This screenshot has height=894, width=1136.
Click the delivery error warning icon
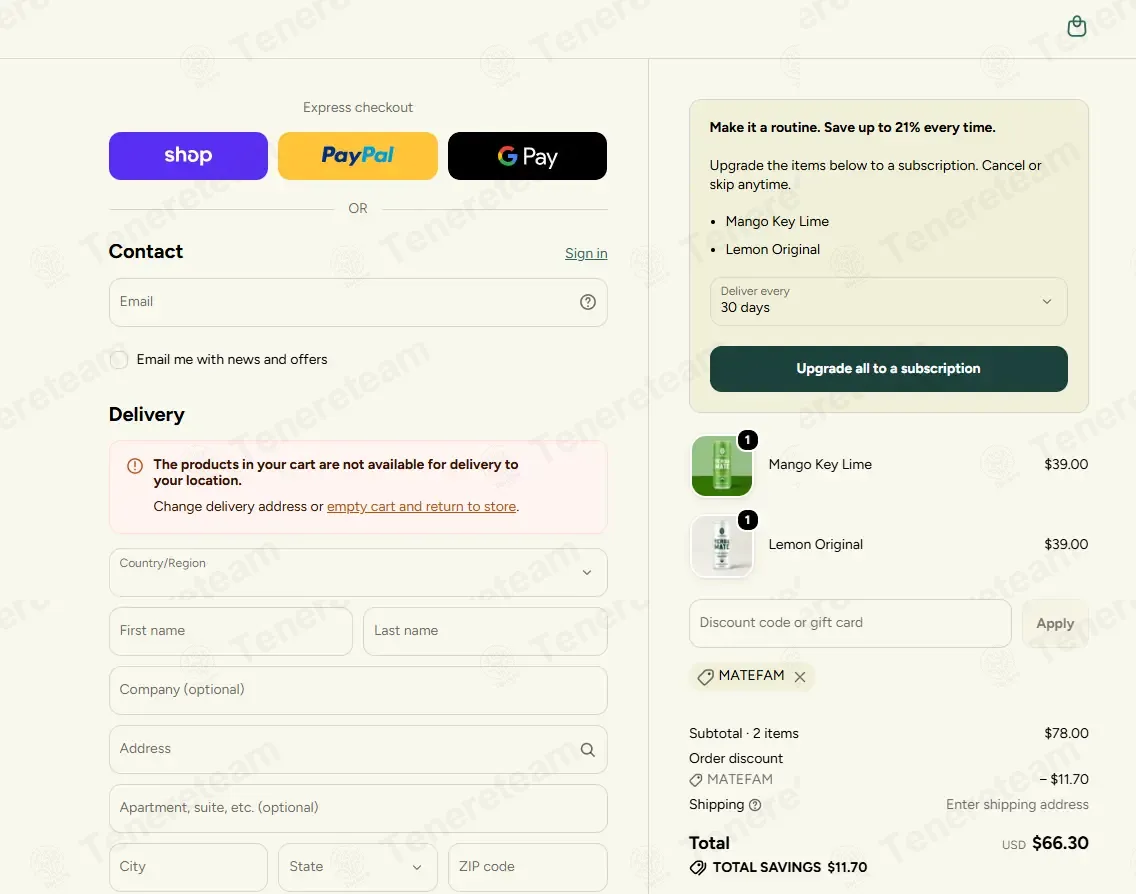pyautogui.click(x=135, y=466)
